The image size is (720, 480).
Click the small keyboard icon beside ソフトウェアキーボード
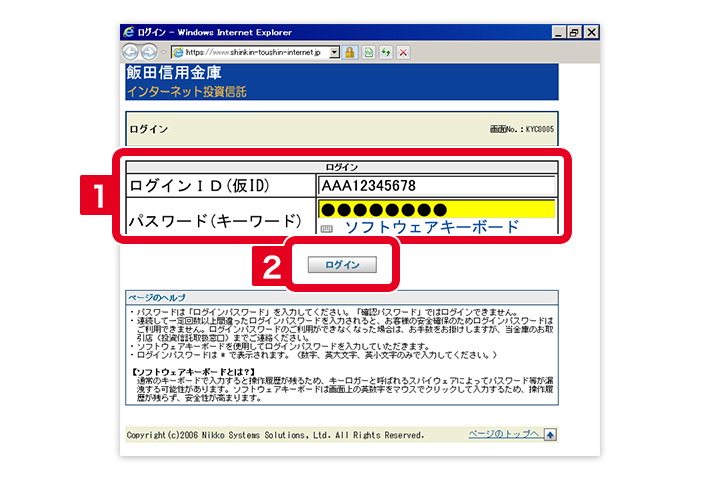click(326, 228)
